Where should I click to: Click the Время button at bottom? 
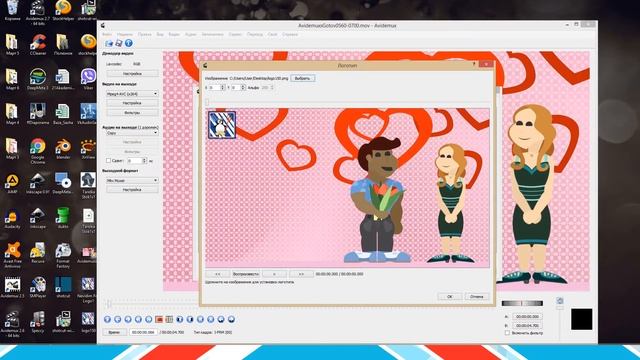pos(114,332)
